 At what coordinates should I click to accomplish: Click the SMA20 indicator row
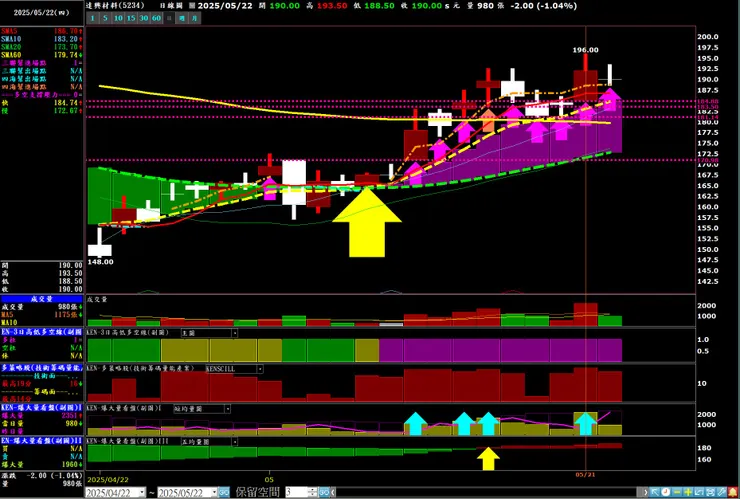point(42,47)
